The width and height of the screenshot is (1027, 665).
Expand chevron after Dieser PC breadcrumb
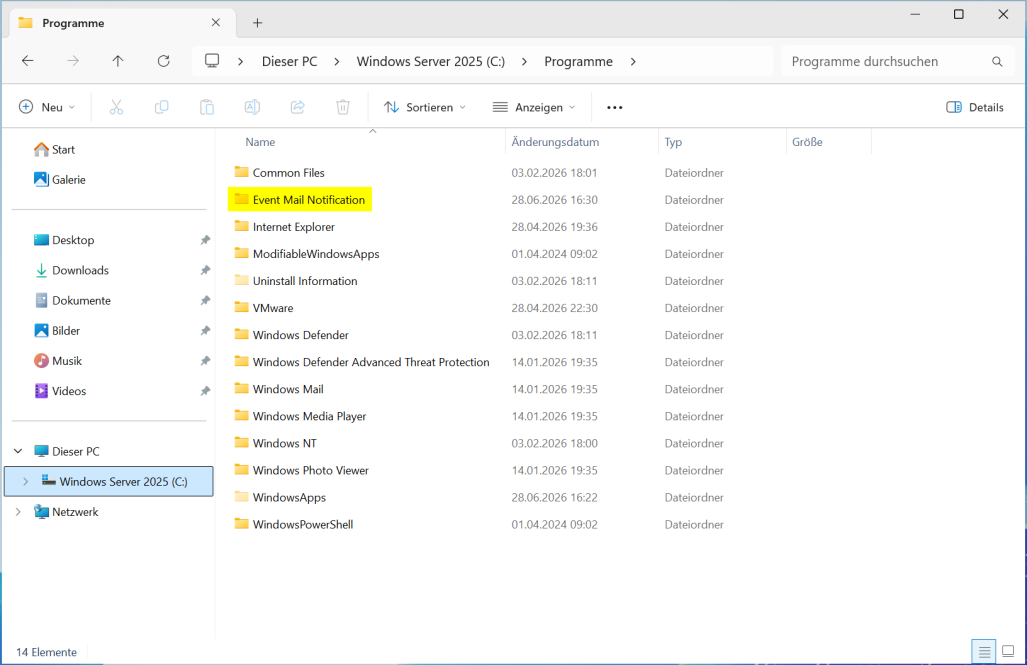[x=337, y=62]
